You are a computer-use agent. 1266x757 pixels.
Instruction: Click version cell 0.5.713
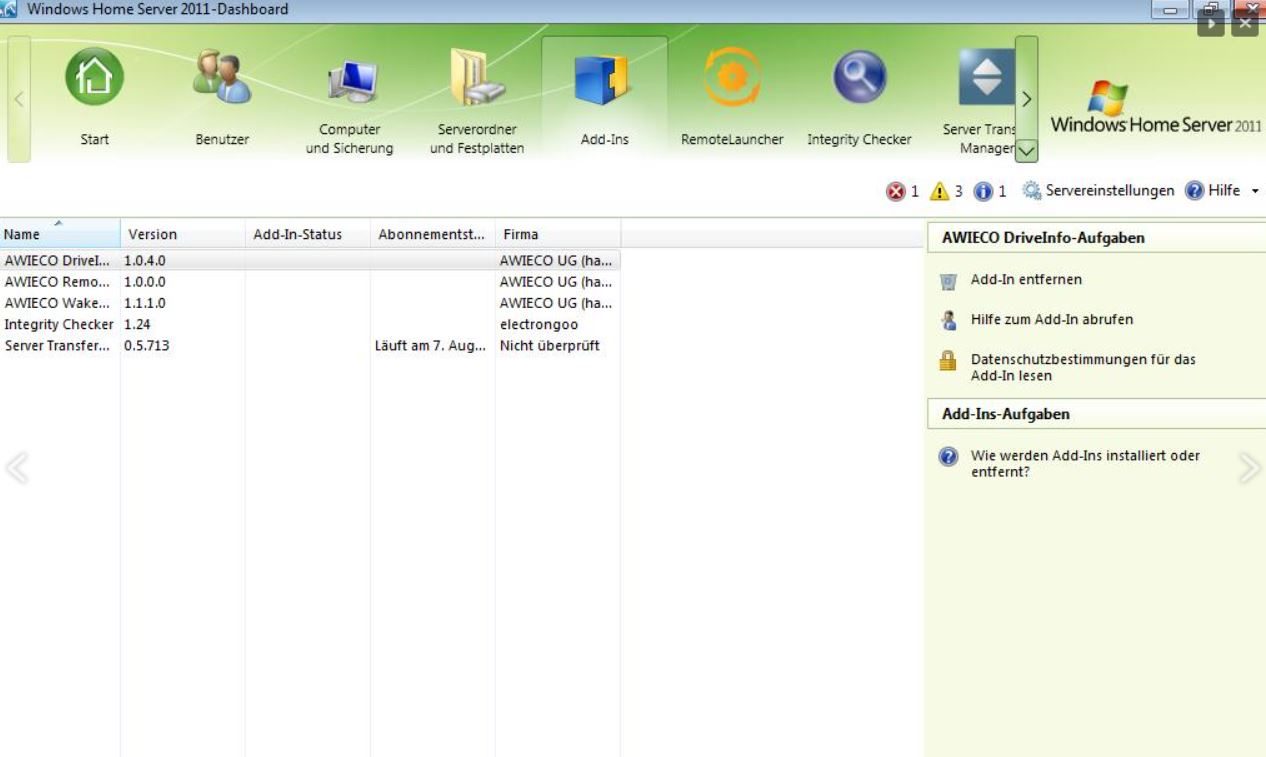146,346
